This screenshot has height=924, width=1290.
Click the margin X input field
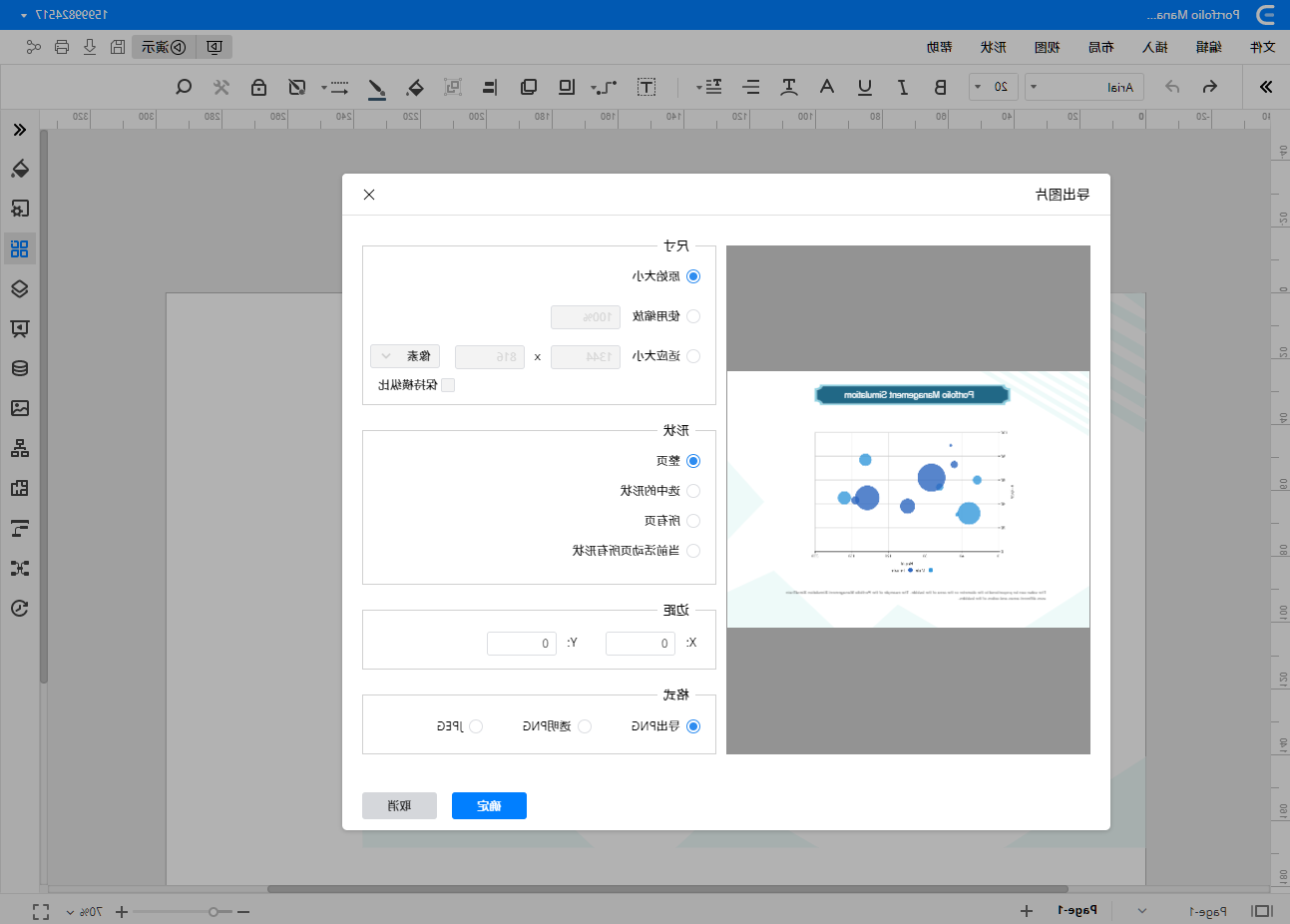pos(641,644)
